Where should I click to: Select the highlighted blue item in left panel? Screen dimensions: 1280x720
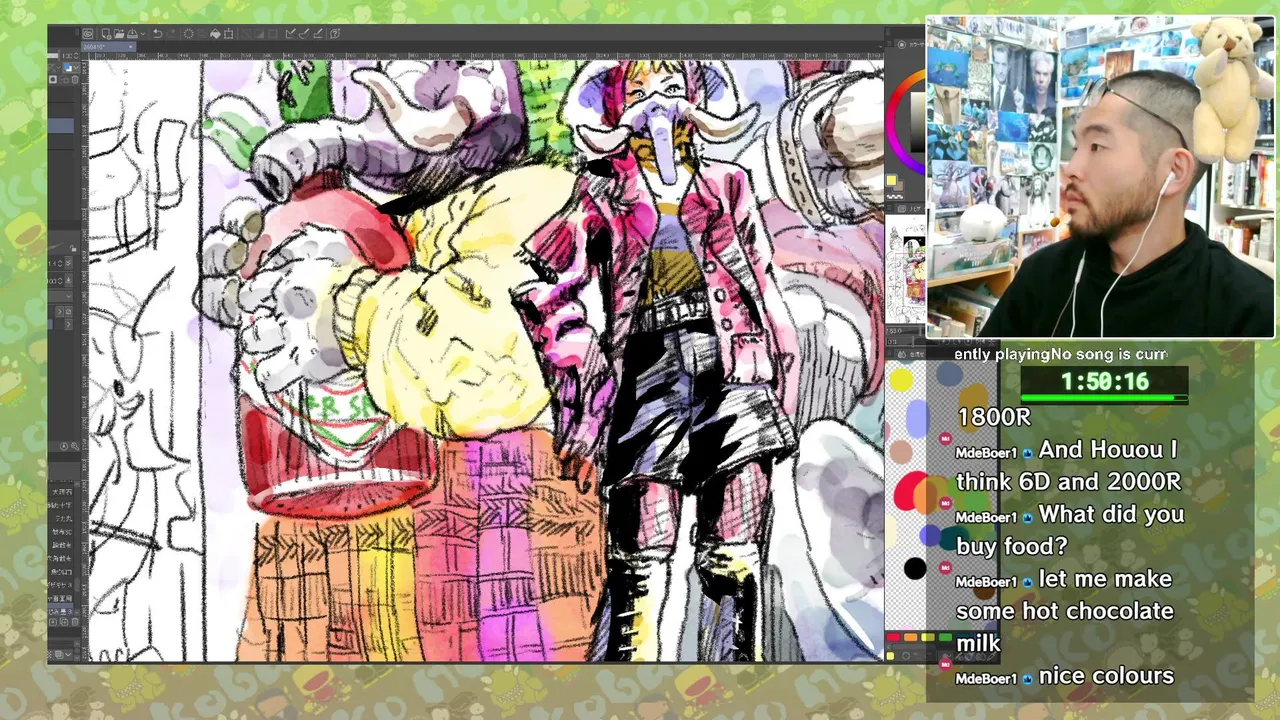pos(61,126)
